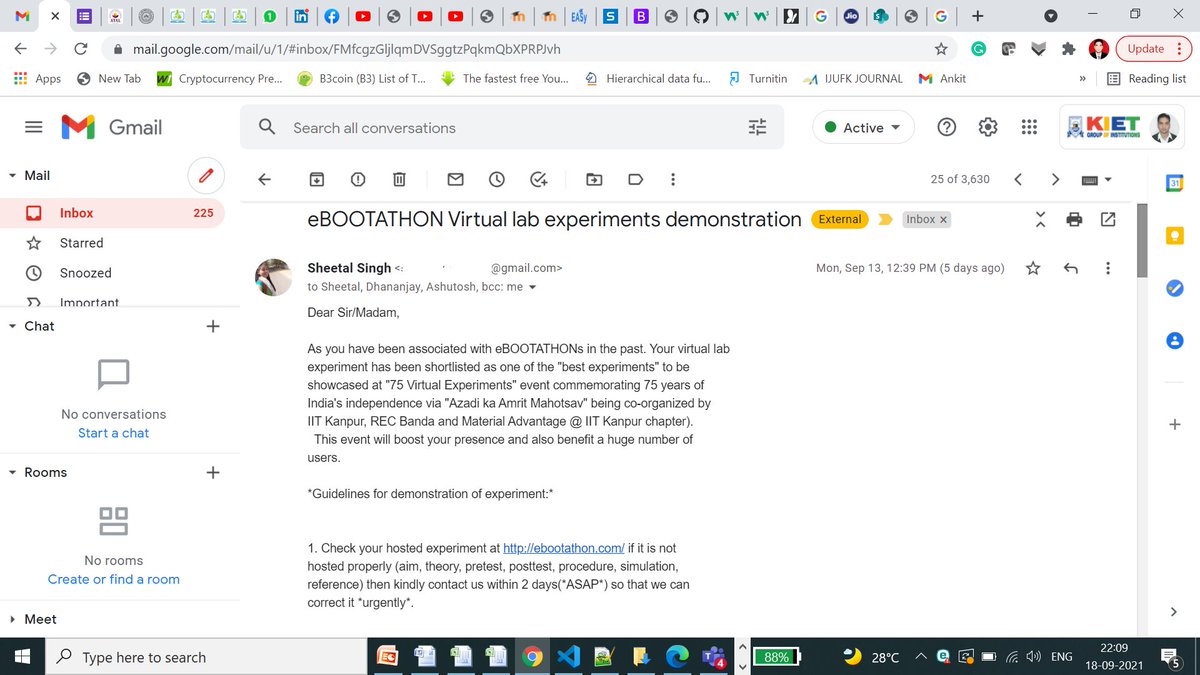The height and width of the screenshot is (675, 1200).
Task: Open the input tools keyboard dropdown
Action: point(1097,179)
